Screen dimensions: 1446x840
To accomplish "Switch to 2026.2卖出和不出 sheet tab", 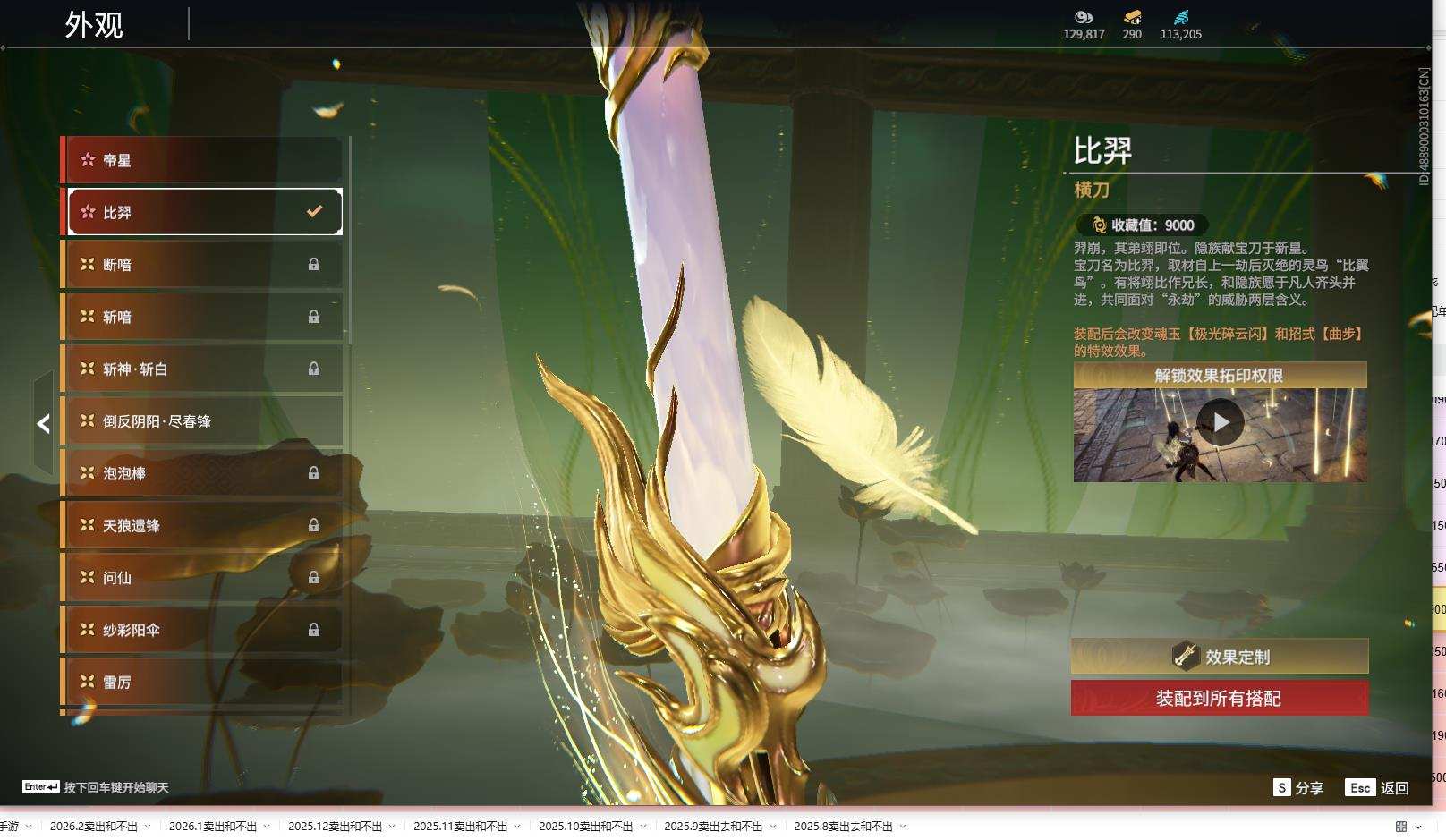I will tap(94, 827).
